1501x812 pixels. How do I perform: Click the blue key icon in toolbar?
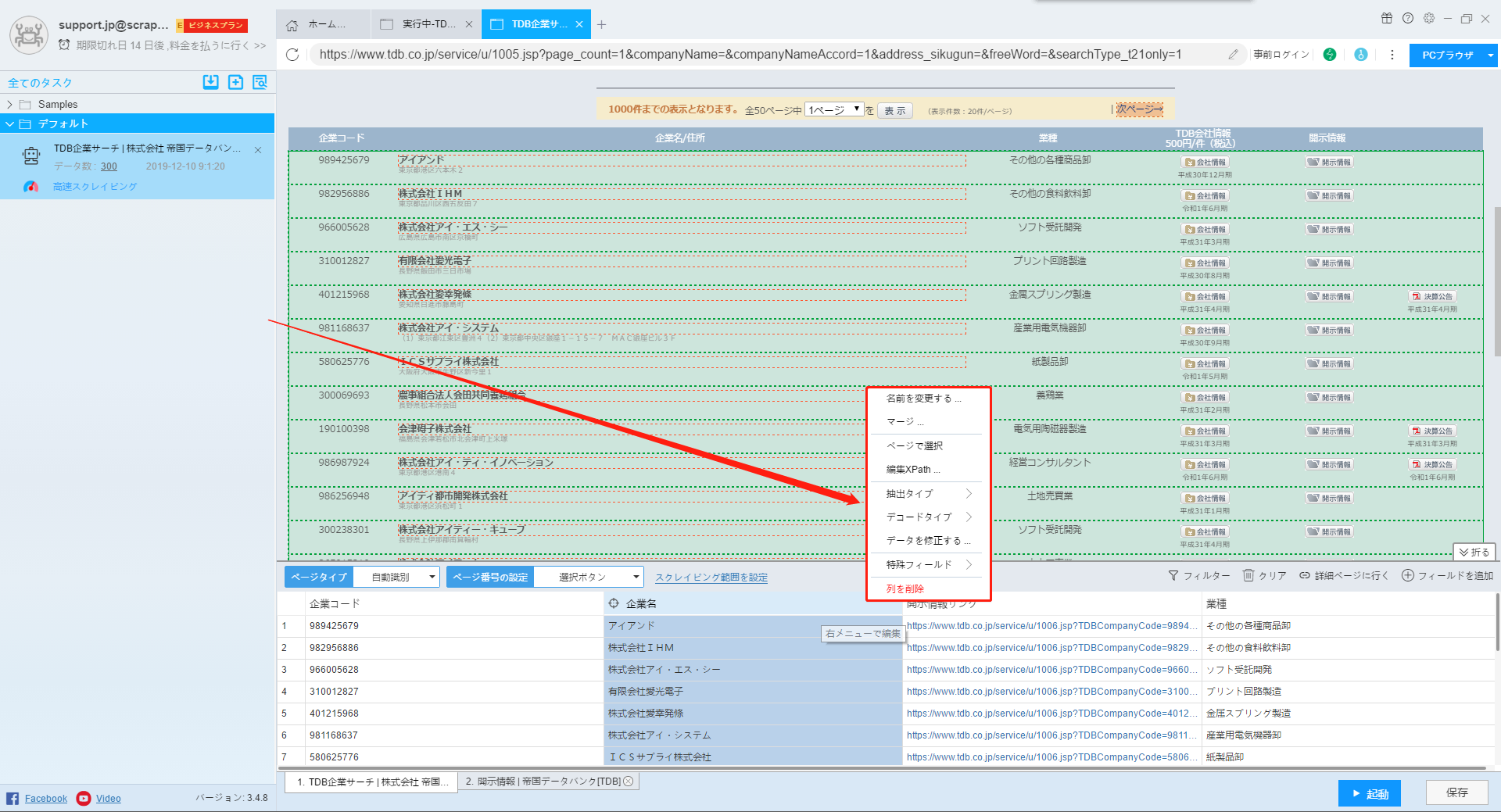pyautogui.click(x=1360, y=55)
